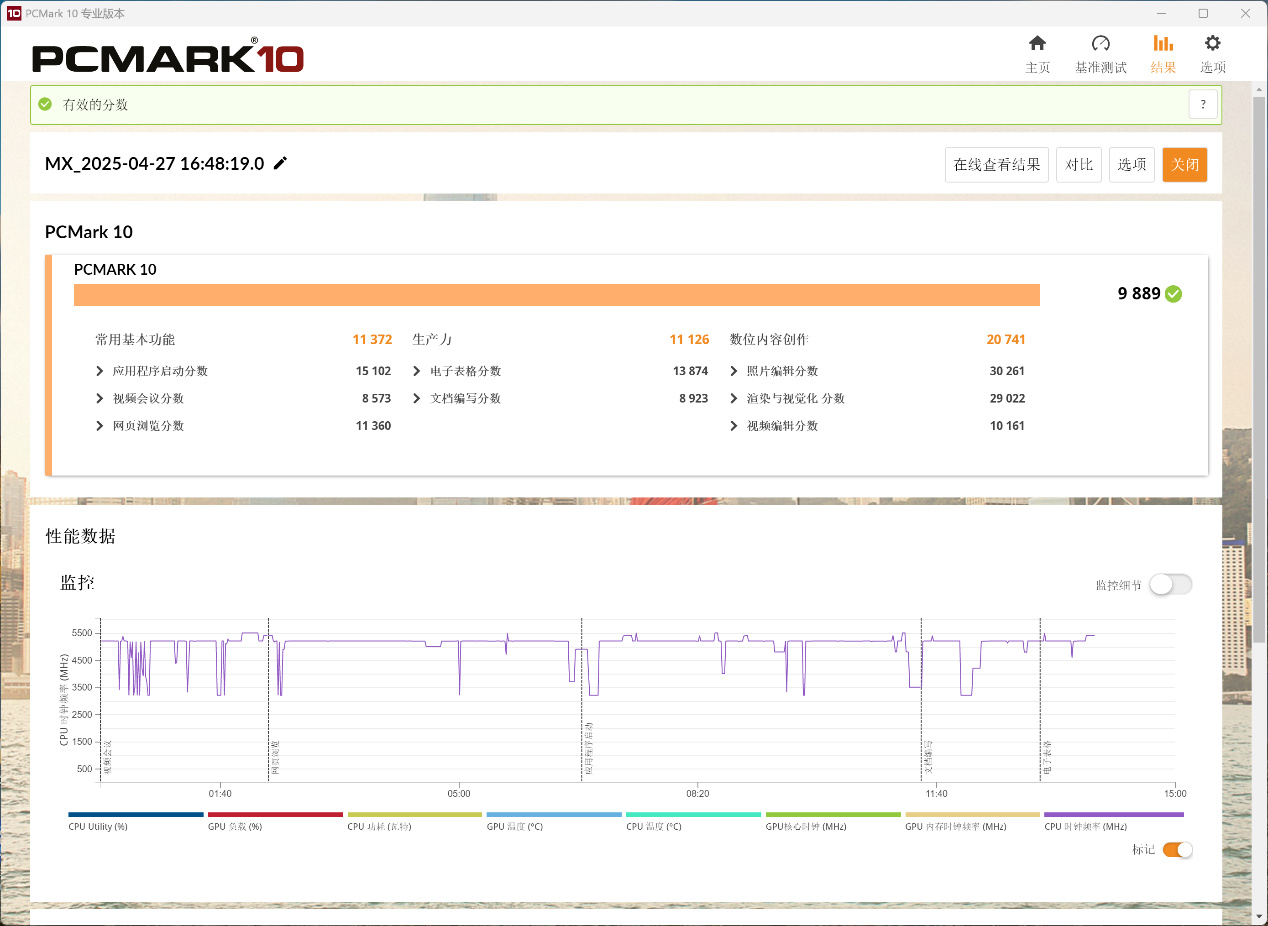Open the 选项 gear icon in top navigation
1268x926 pixels.
[x=1213, y=43]
